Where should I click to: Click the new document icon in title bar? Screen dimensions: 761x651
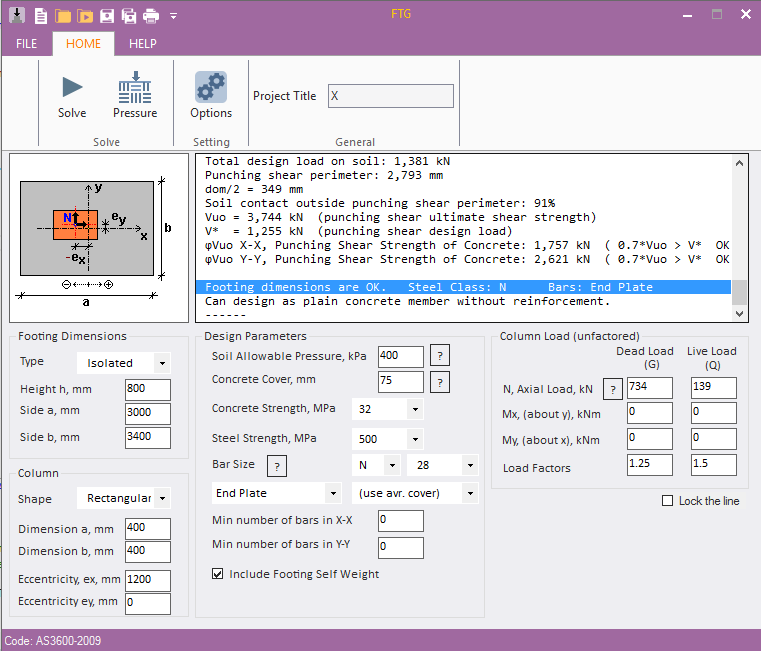click(x=41, y=15)
